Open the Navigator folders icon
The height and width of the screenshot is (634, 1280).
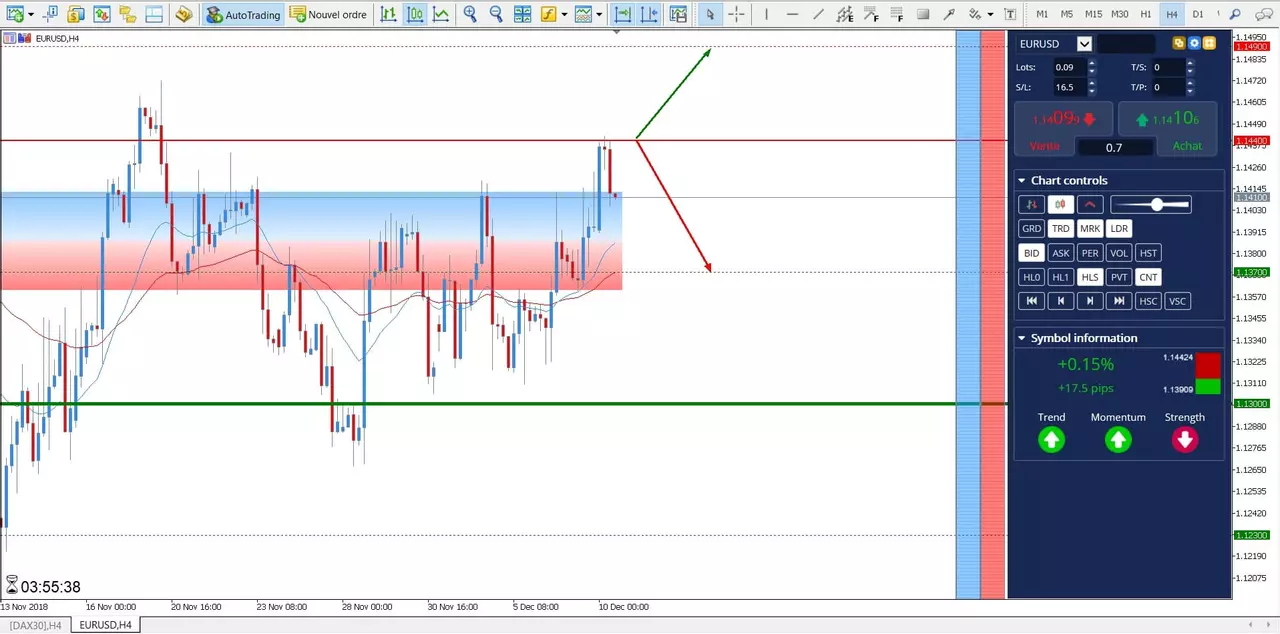coord(127,14)
